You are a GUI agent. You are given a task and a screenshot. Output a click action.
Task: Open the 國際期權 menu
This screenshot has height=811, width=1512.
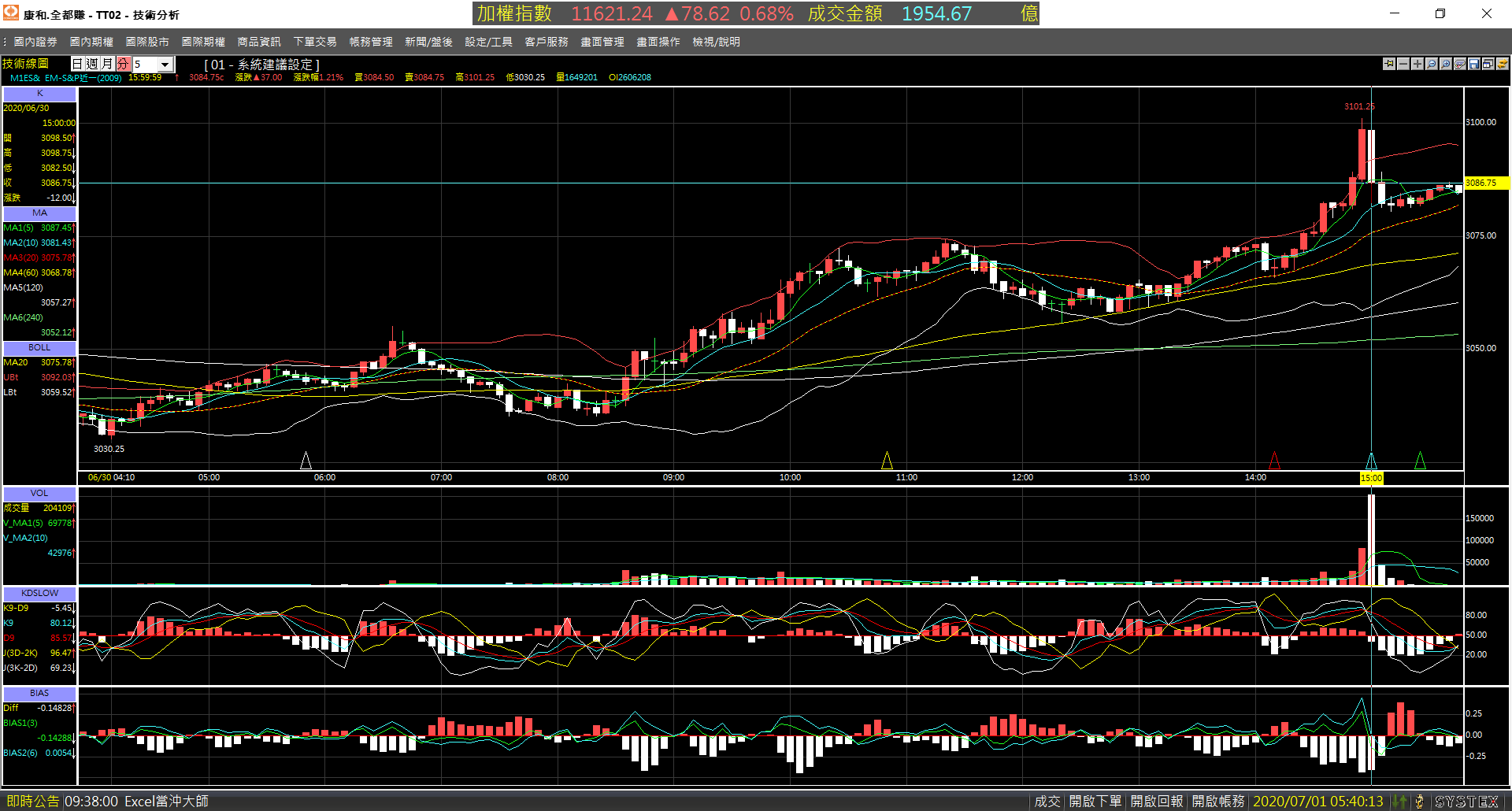tap(203, 42)
